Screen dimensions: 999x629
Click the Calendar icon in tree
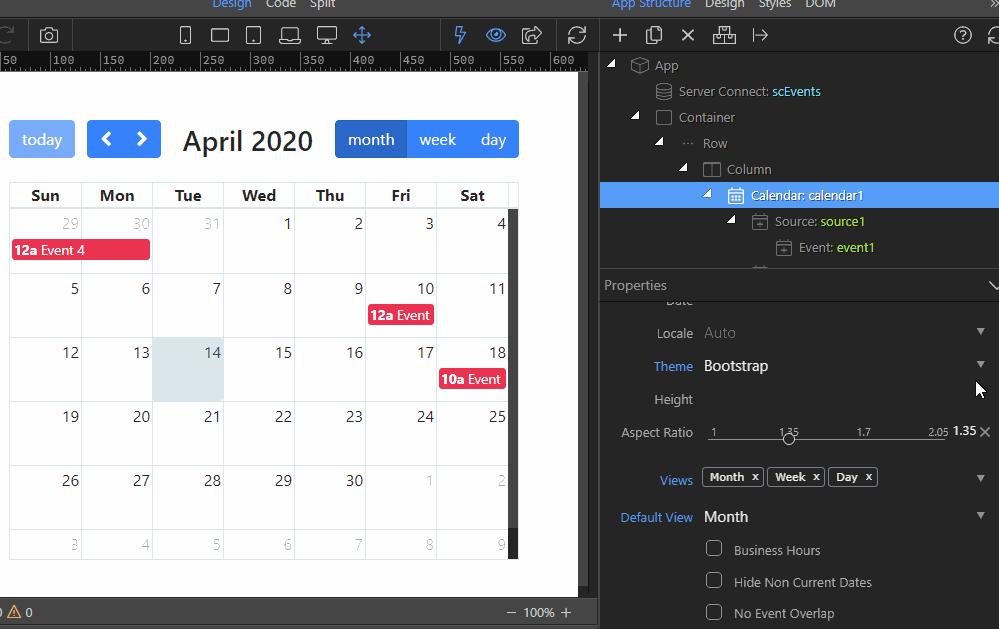(736, 196)
